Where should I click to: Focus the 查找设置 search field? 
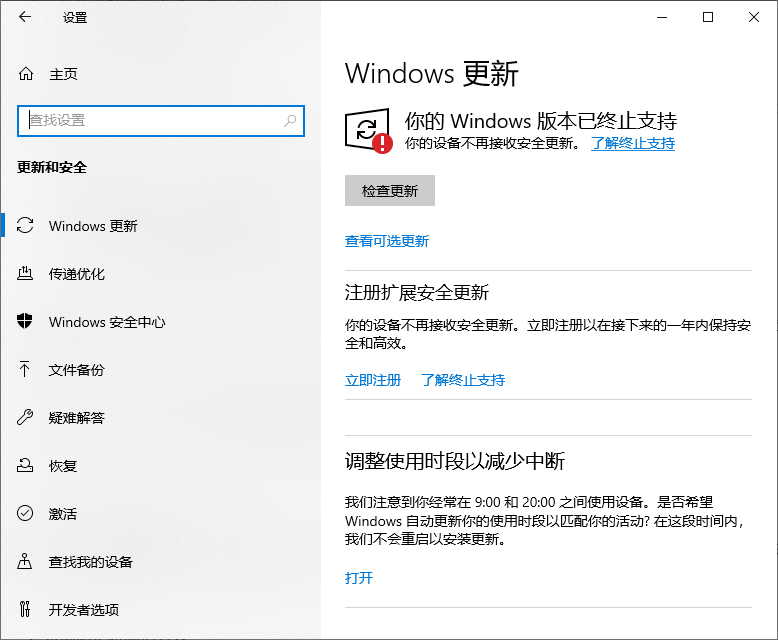click(x=161, y=121)
